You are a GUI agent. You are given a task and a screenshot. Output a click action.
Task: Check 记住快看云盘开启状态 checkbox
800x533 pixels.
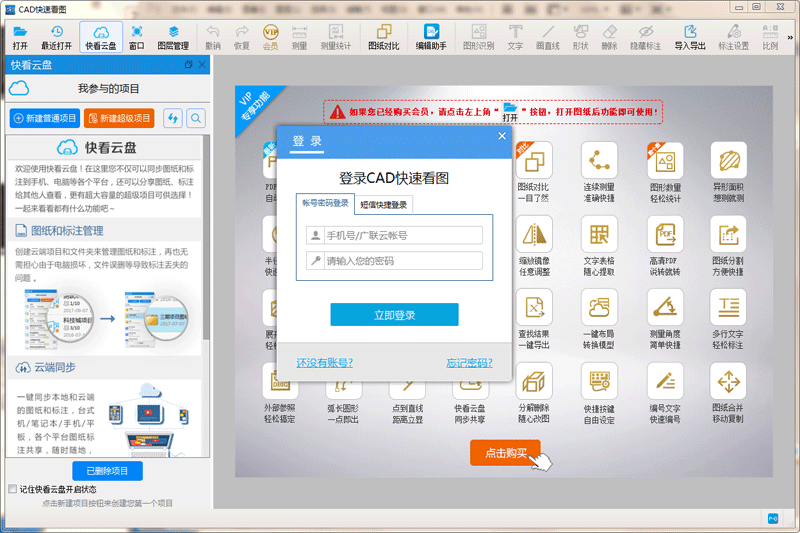click(12, 490)
